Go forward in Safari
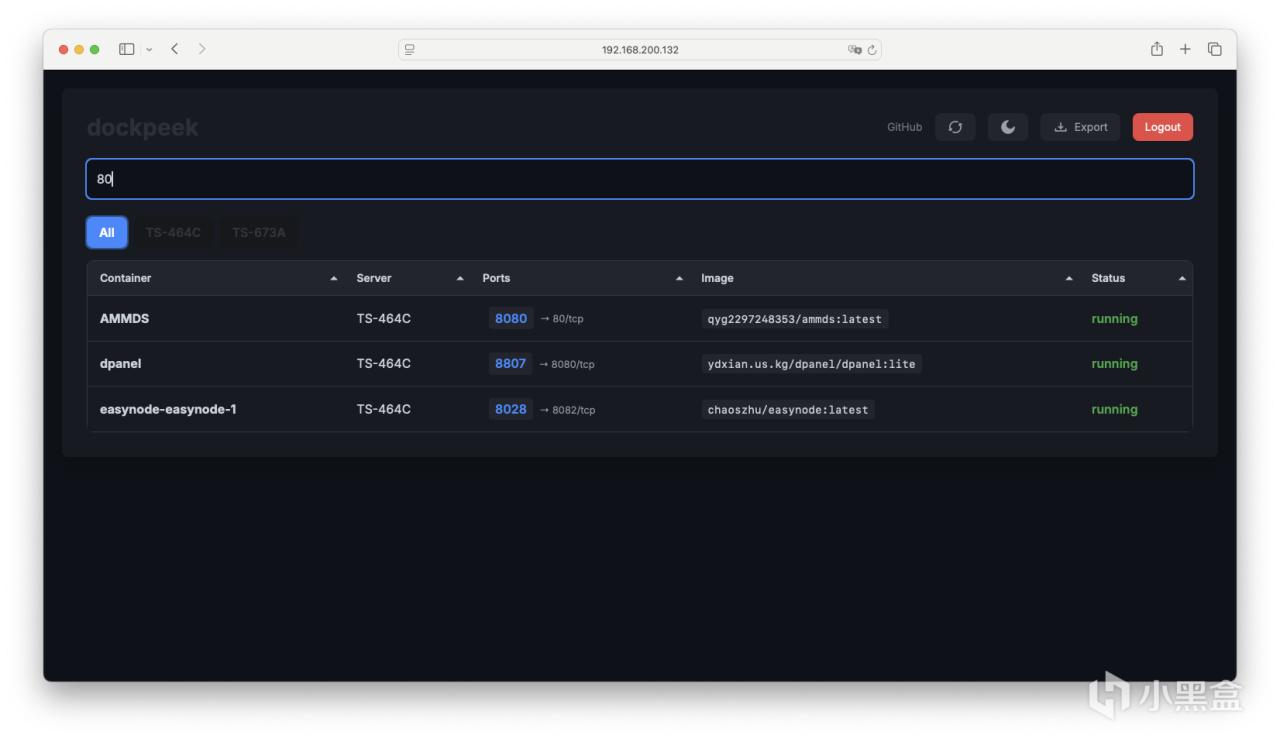This screenshot has width=1280, height=739. (202, 49)
